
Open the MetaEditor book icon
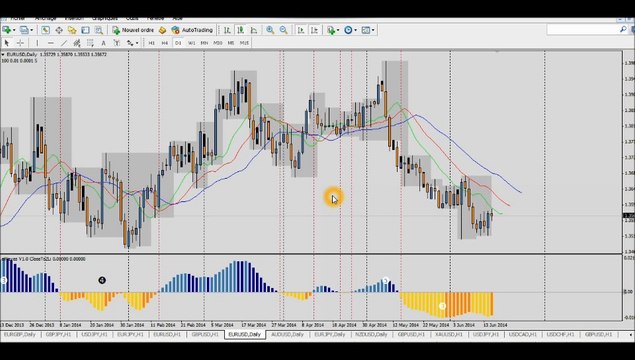click(162, 30)
